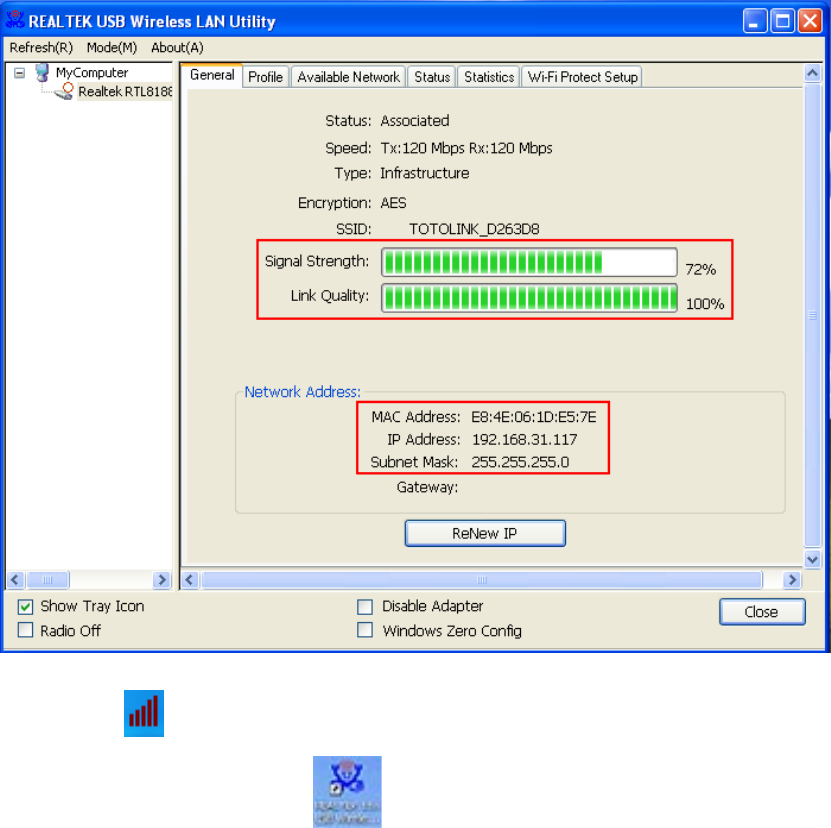Open the Status tab

(x=432, y=77)
